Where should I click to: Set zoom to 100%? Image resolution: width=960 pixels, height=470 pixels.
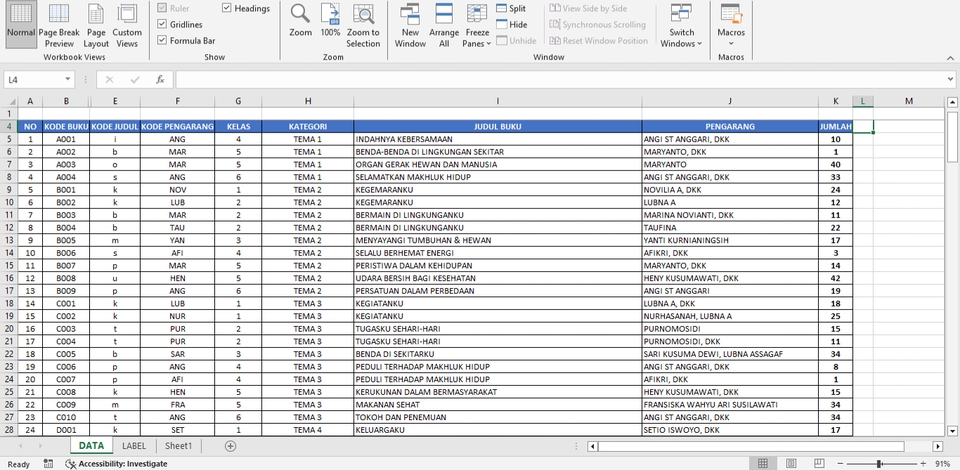pyautogui.click(x=330, y=21)
